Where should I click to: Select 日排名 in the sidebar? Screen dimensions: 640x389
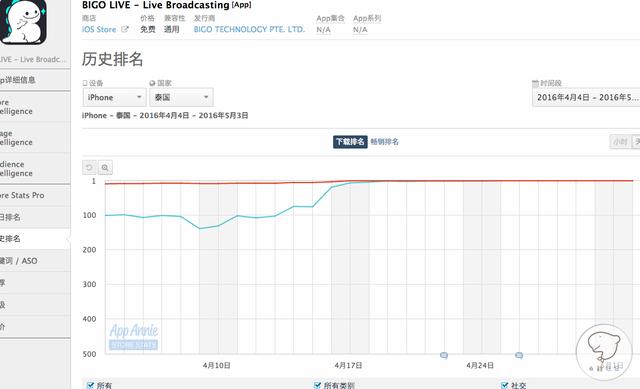(x=35, y=217)
